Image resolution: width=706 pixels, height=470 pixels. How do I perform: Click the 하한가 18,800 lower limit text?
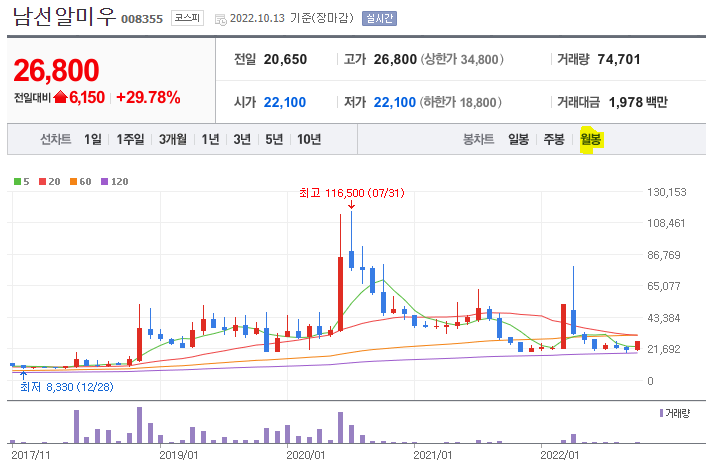coord(461,102)
